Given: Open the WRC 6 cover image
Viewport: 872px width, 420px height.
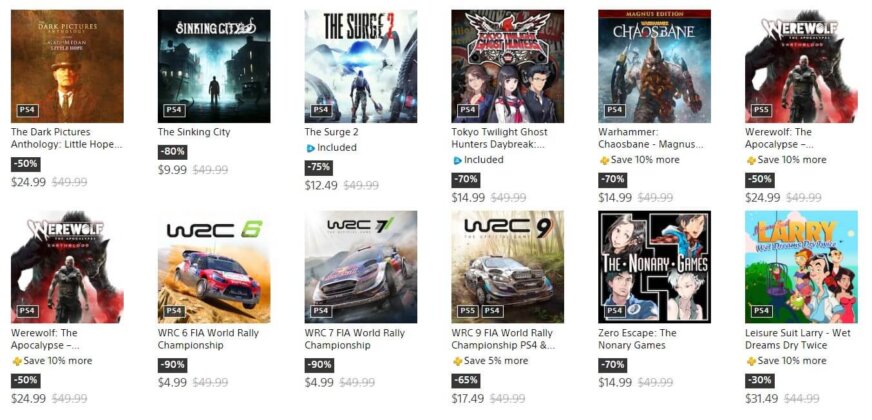Looking at the screenshot, I should tap(214, 267).
